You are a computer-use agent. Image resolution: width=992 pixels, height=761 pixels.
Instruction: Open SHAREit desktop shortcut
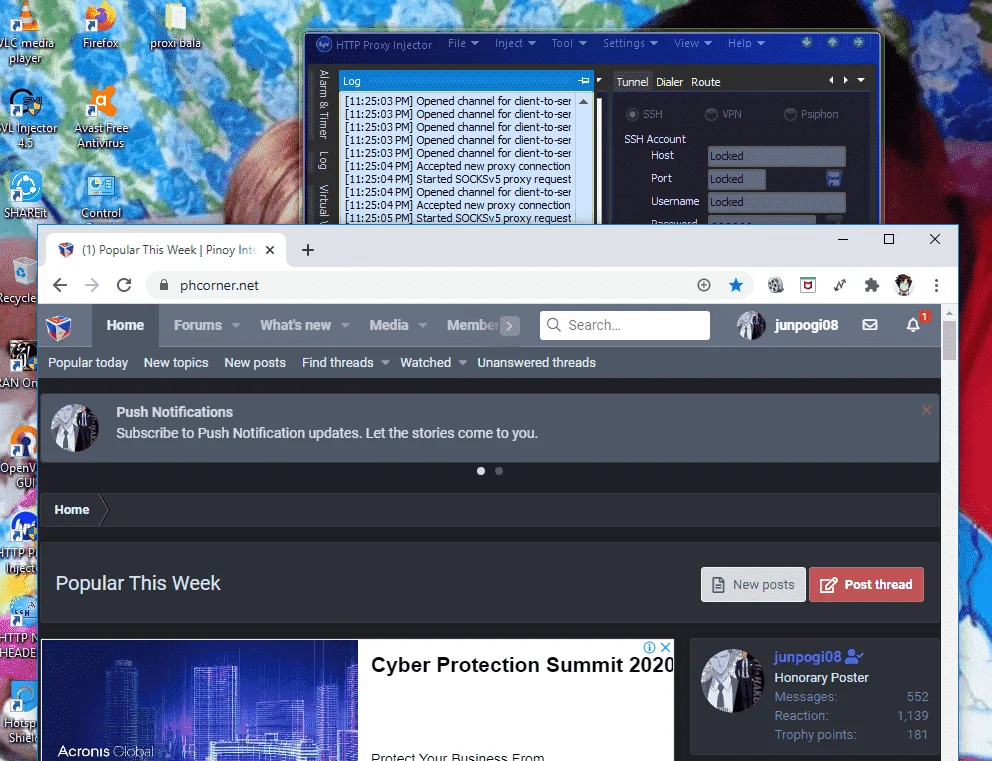tap(25, 195)
